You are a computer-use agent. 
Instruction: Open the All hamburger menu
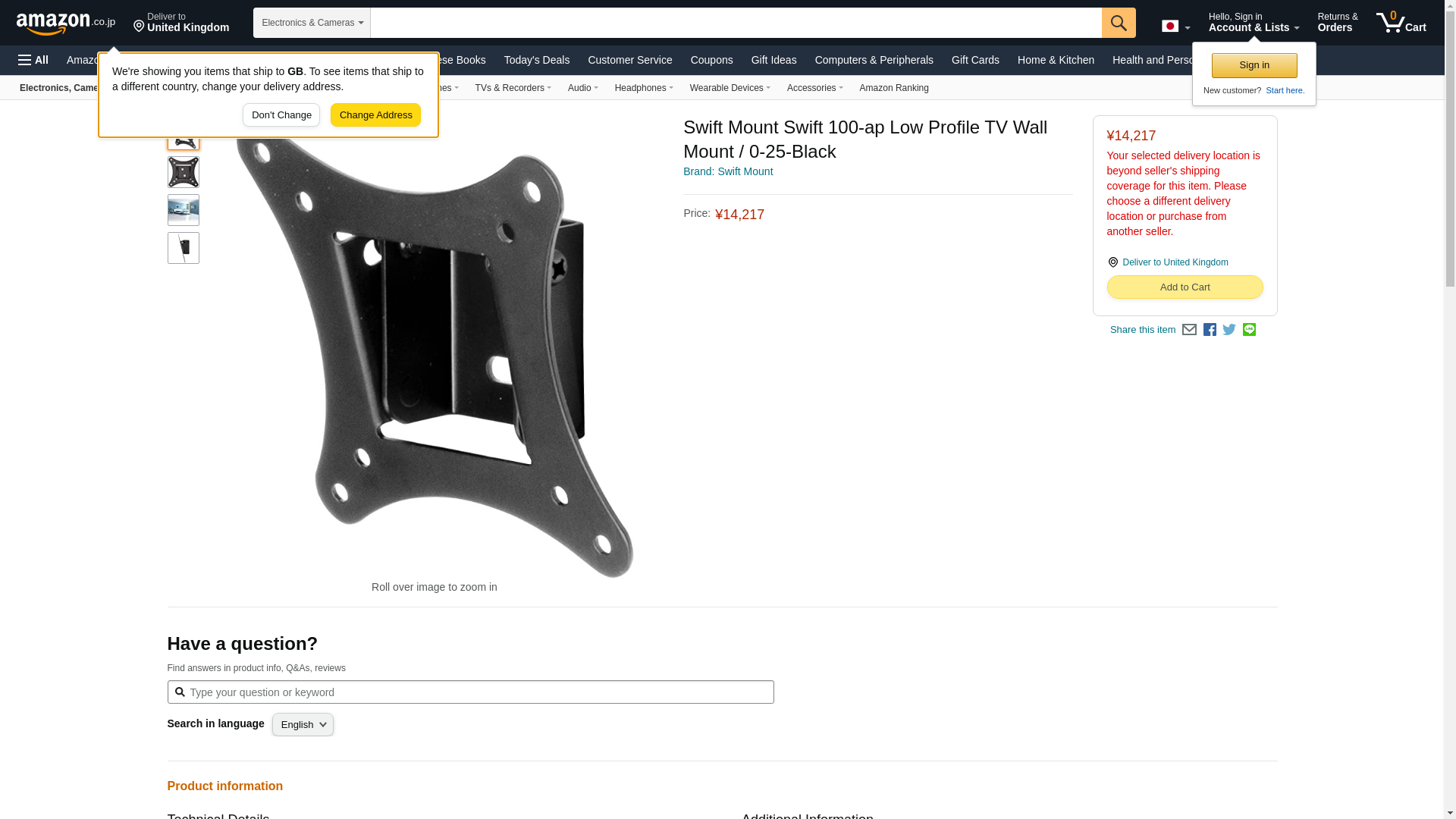(x=33, y=60)
